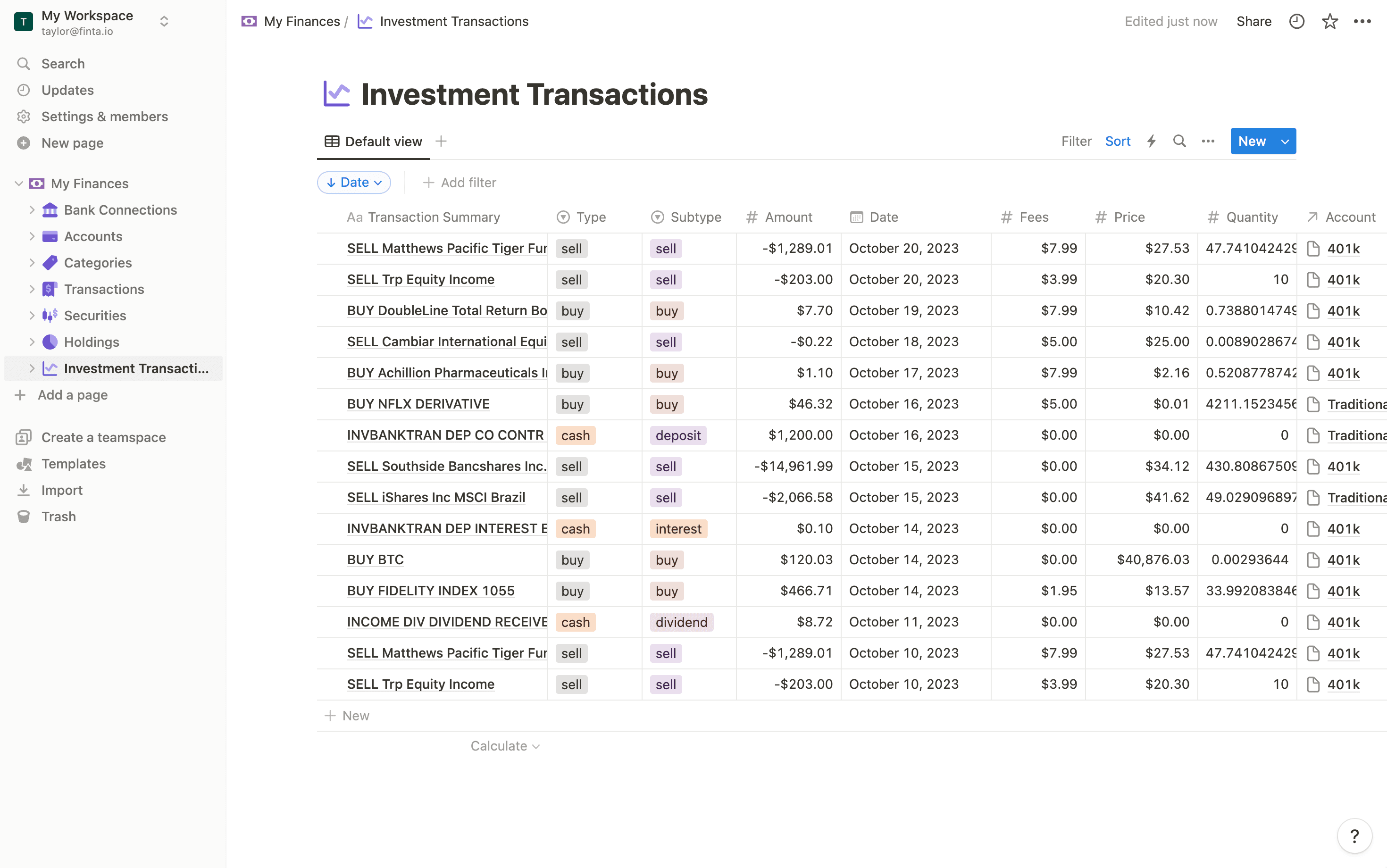Open the Updates panel
Screen dimensions: 1387x868
(x=67, y=90)
